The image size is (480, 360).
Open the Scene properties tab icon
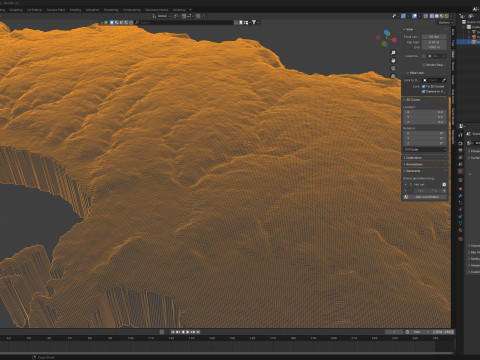[x=460, y=164]
